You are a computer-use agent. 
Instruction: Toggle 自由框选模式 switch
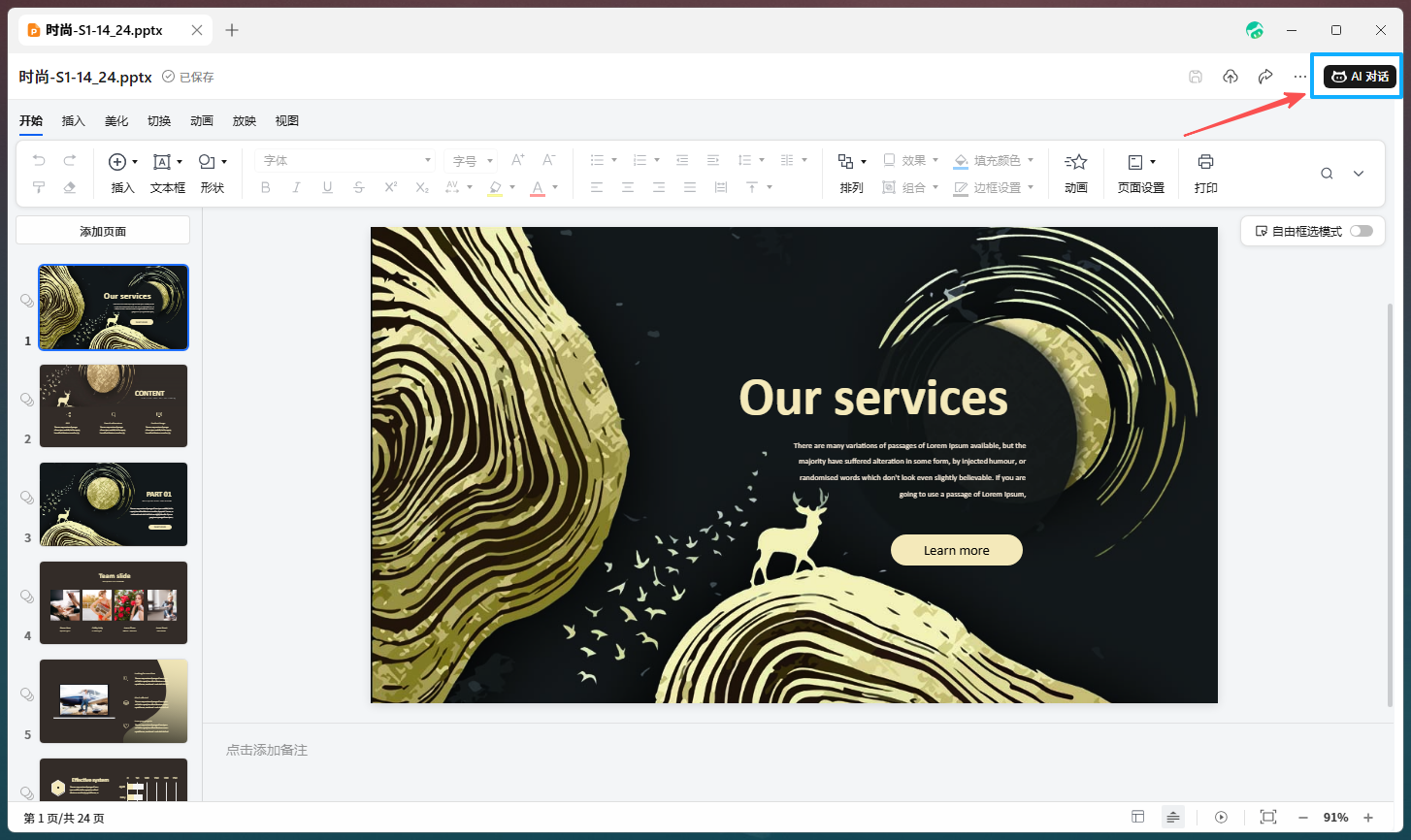pos(1362,231)
